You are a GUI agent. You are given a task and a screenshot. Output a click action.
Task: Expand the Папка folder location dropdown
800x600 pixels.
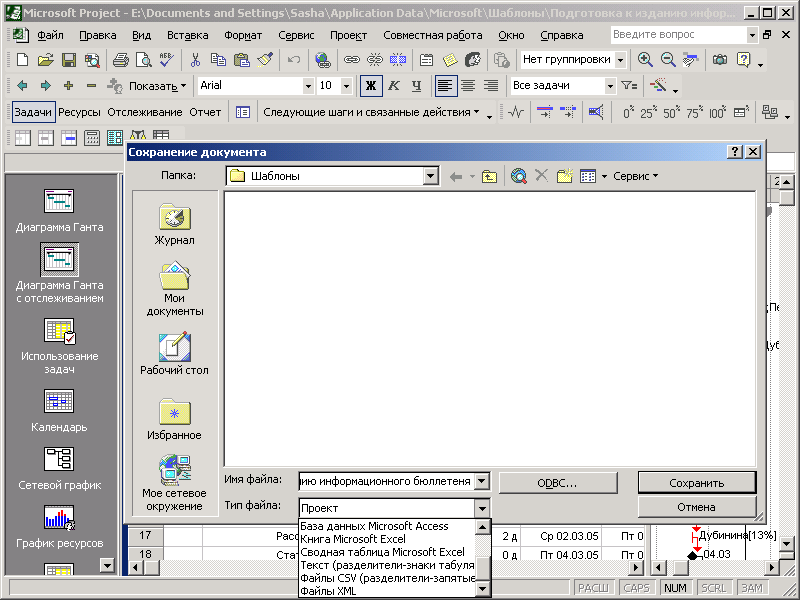point(431,177)
